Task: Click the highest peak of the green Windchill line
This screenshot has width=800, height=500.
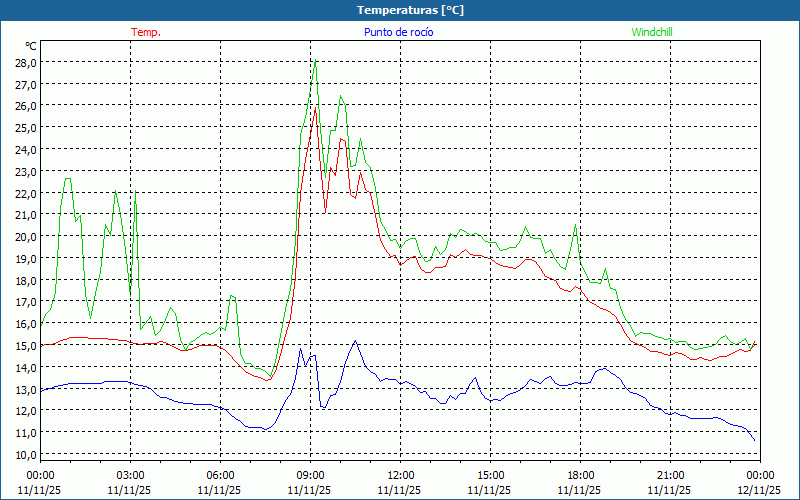Action: click(x=316, y=61)
